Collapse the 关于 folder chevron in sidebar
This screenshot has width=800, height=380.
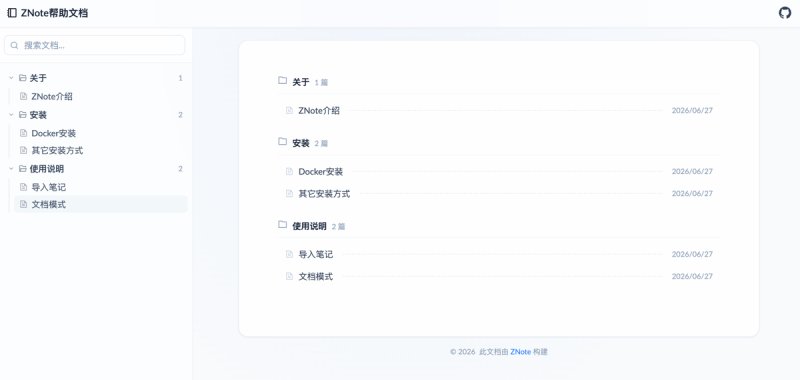[11, 78]
